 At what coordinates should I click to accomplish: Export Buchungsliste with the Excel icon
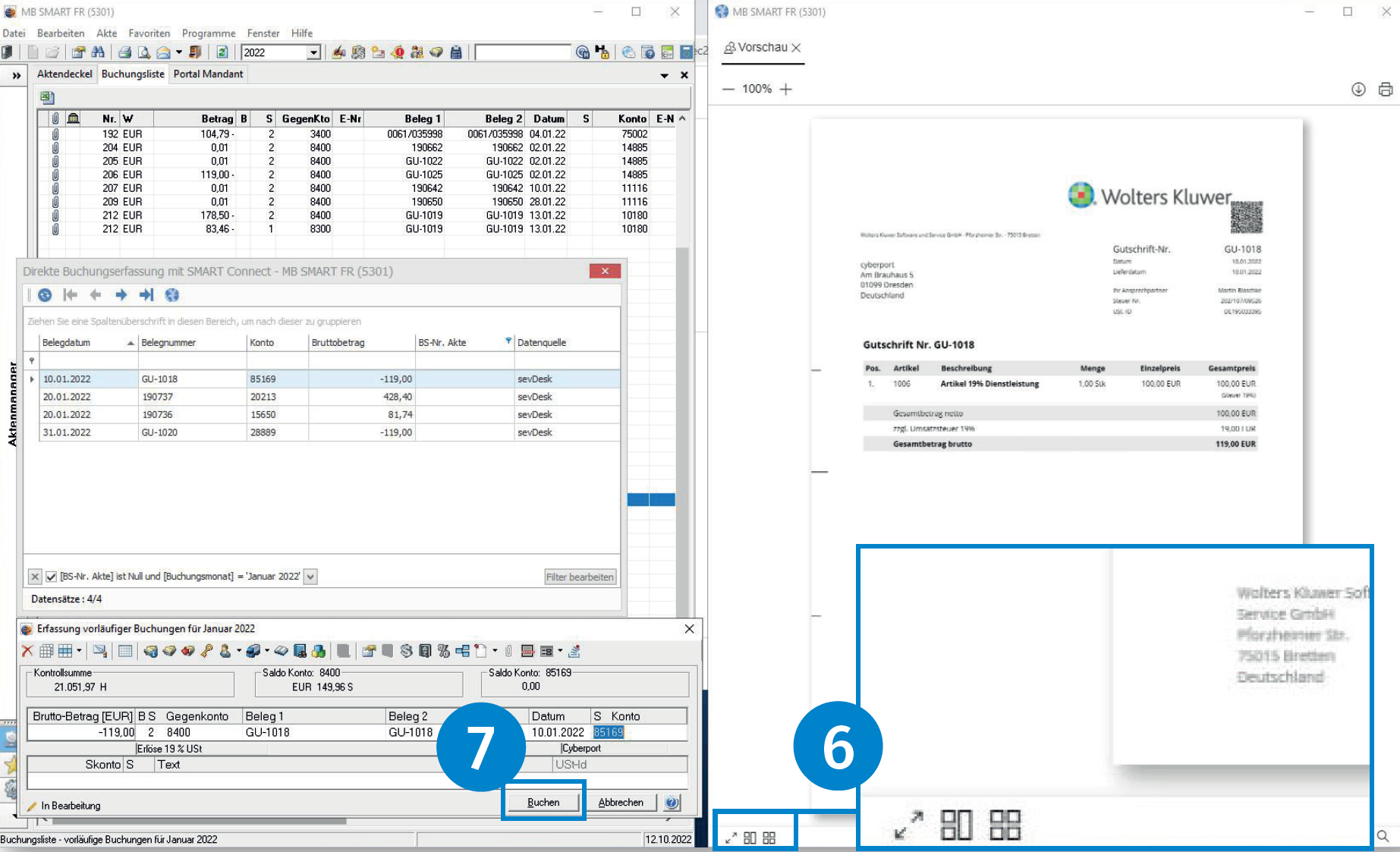pyautogui.click(x=47, y=97)
